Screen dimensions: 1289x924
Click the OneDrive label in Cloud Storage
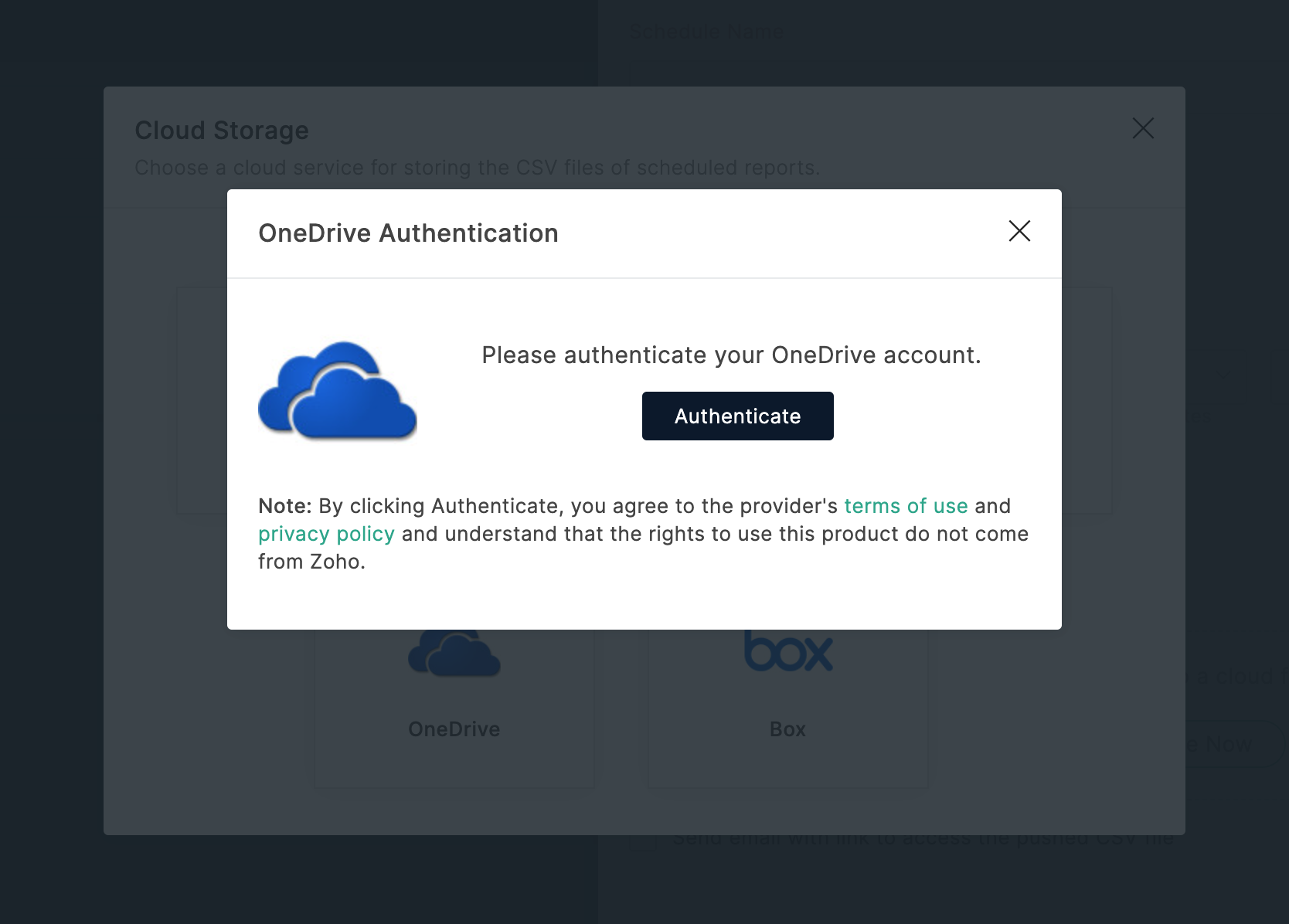(454, 729)
